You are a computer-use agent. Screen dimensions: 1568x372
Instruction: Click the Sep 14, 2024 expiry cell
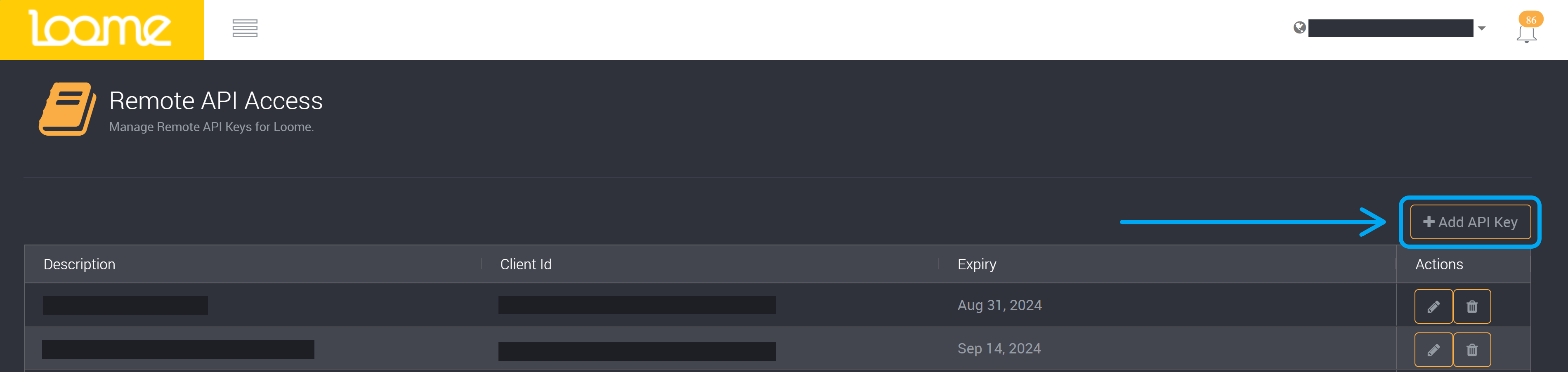point(999,349)
